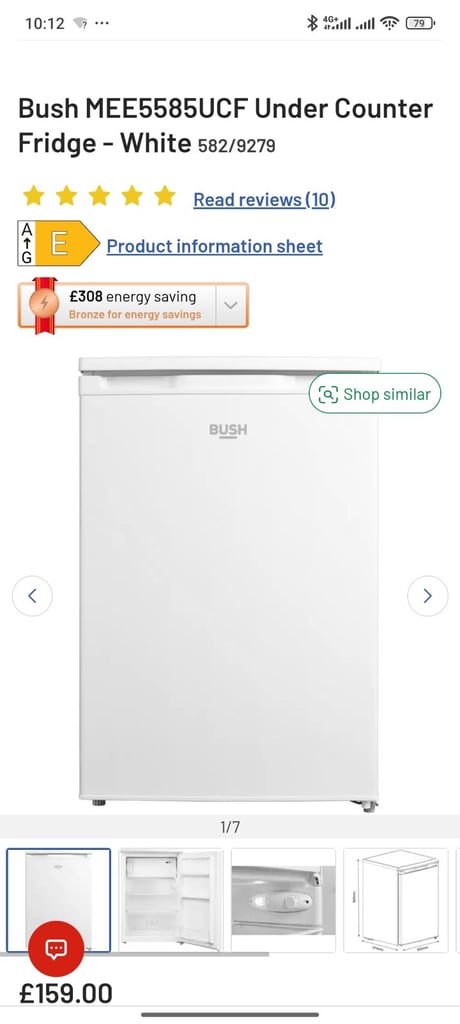Tap the energy rating E label icon
This screenshot has height=1024, width=460.
[x=58, y=244]
